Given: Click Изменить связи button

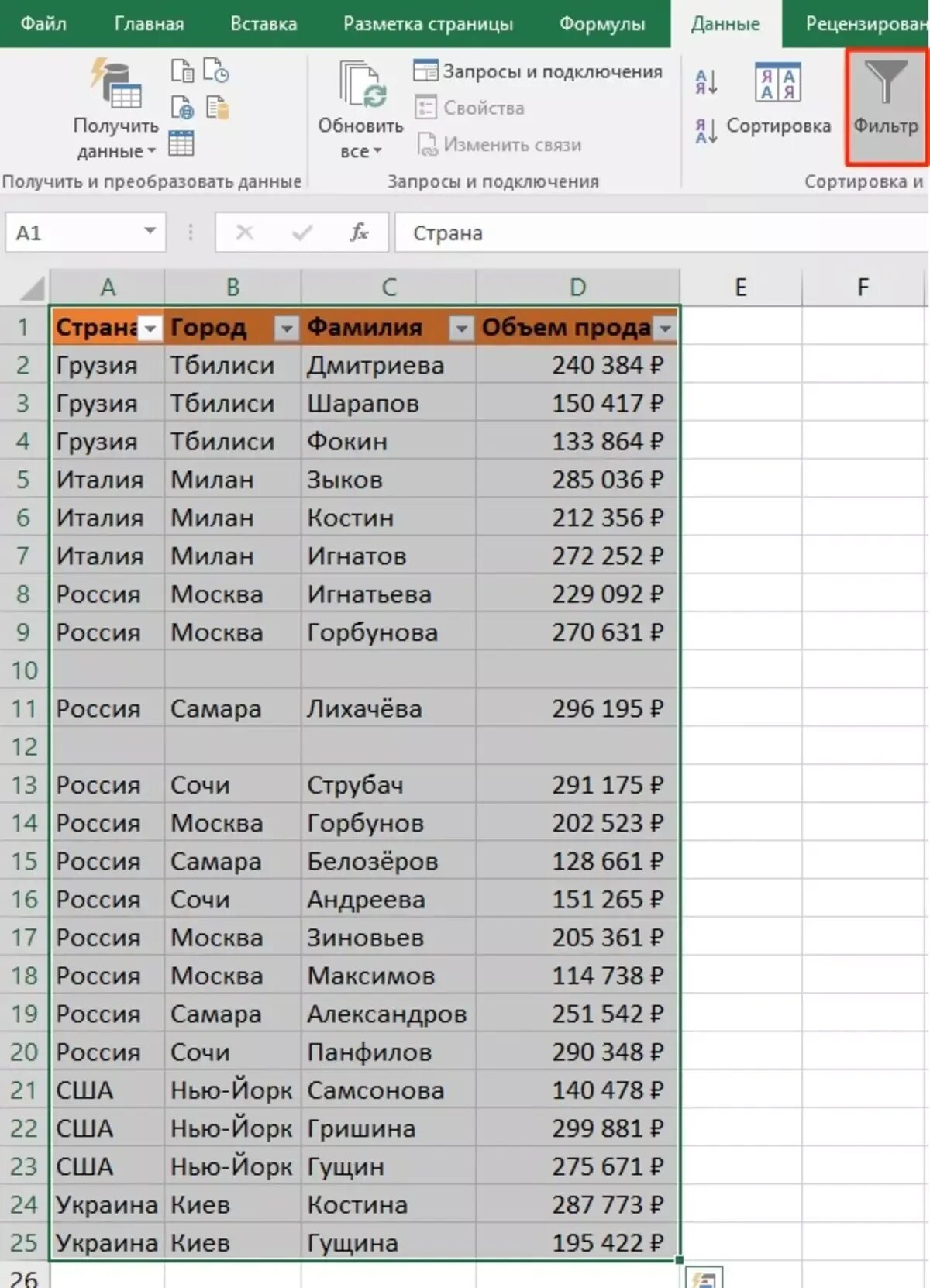Looking at the screenshot, I should click(499, 145).
